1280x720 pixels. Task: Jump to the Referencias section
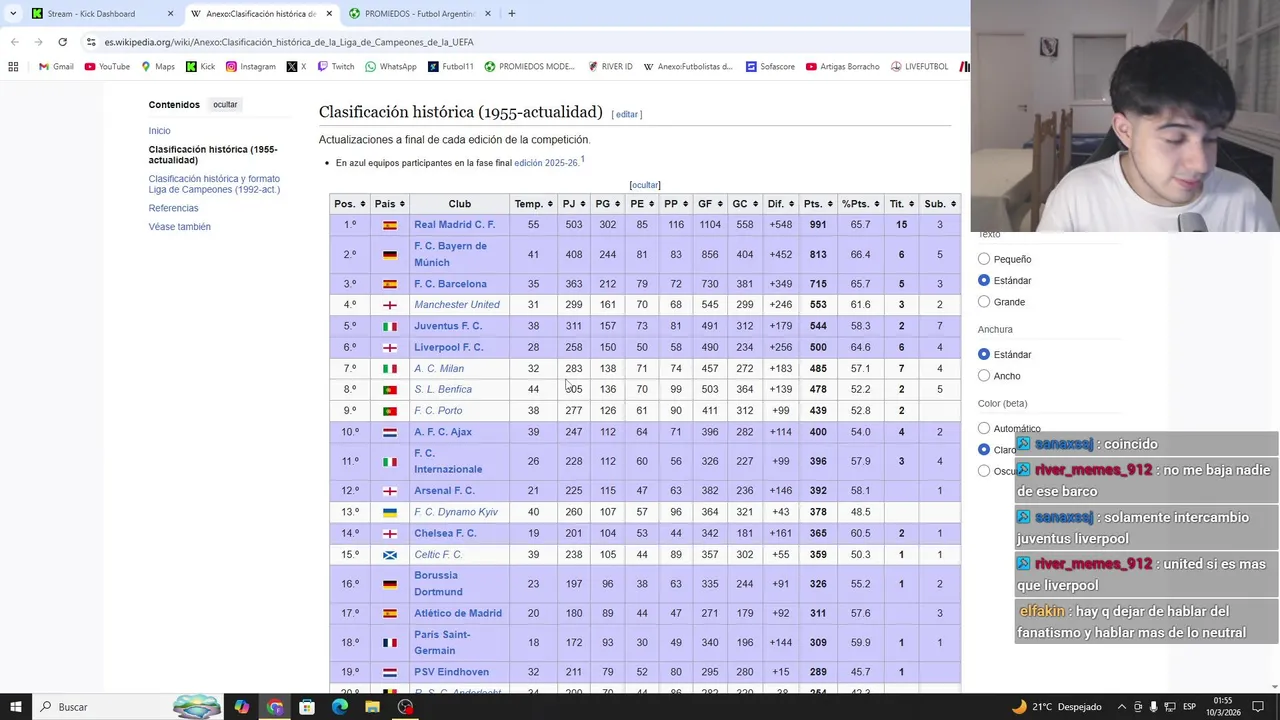pyautogui.click(x=173, y=208)
